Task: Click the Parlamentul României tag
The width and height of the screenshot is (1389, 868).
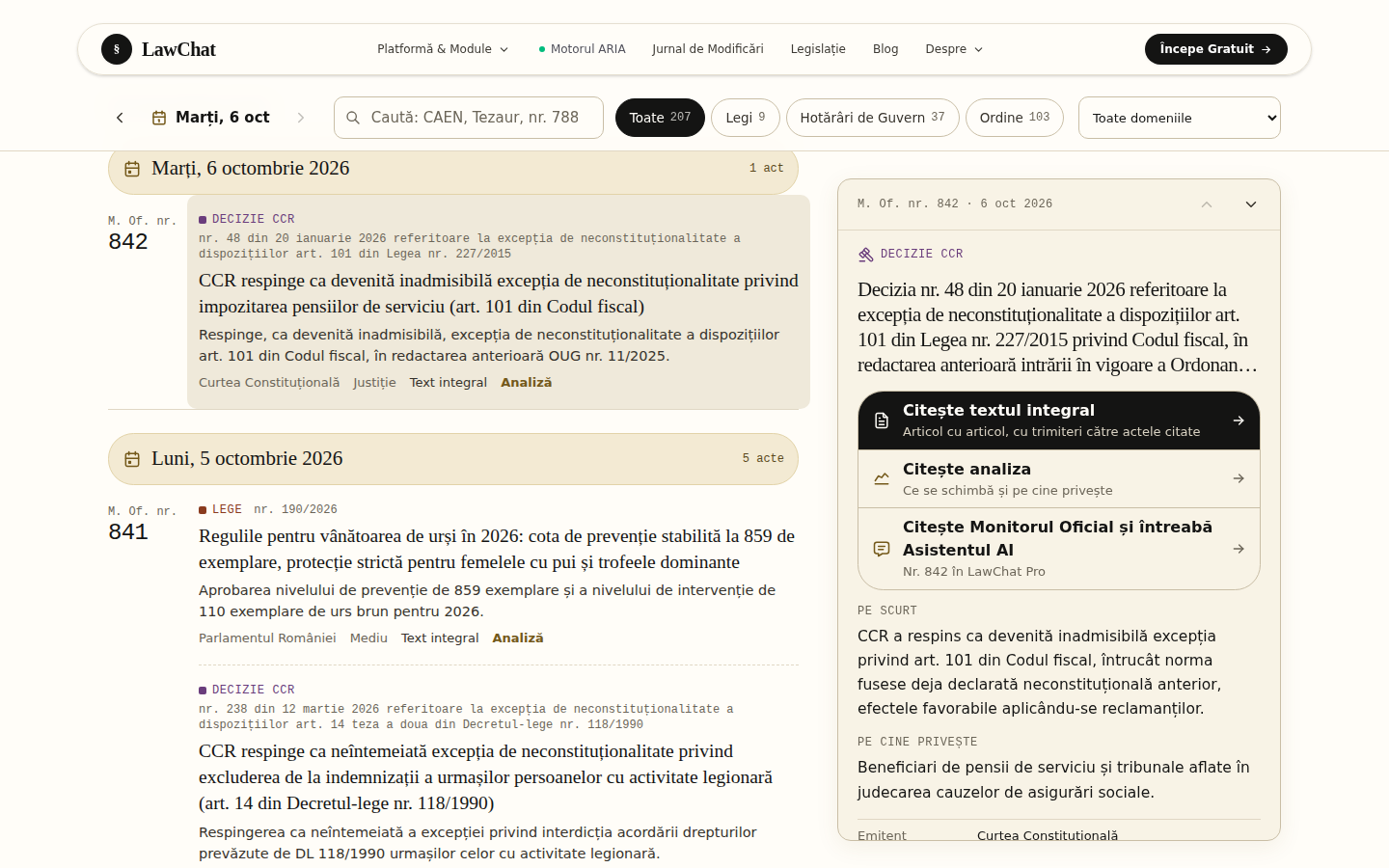Action: click(267, 638)
